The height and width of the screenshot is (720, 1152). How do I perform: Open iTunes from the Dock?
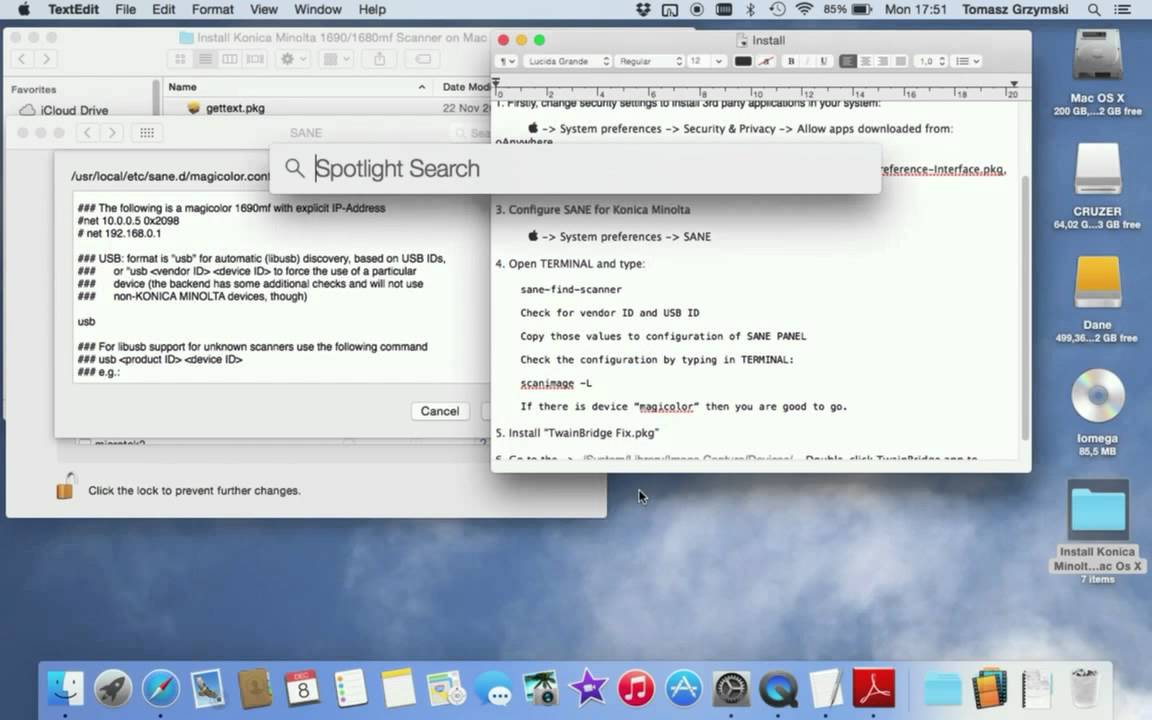pos(636,688)
